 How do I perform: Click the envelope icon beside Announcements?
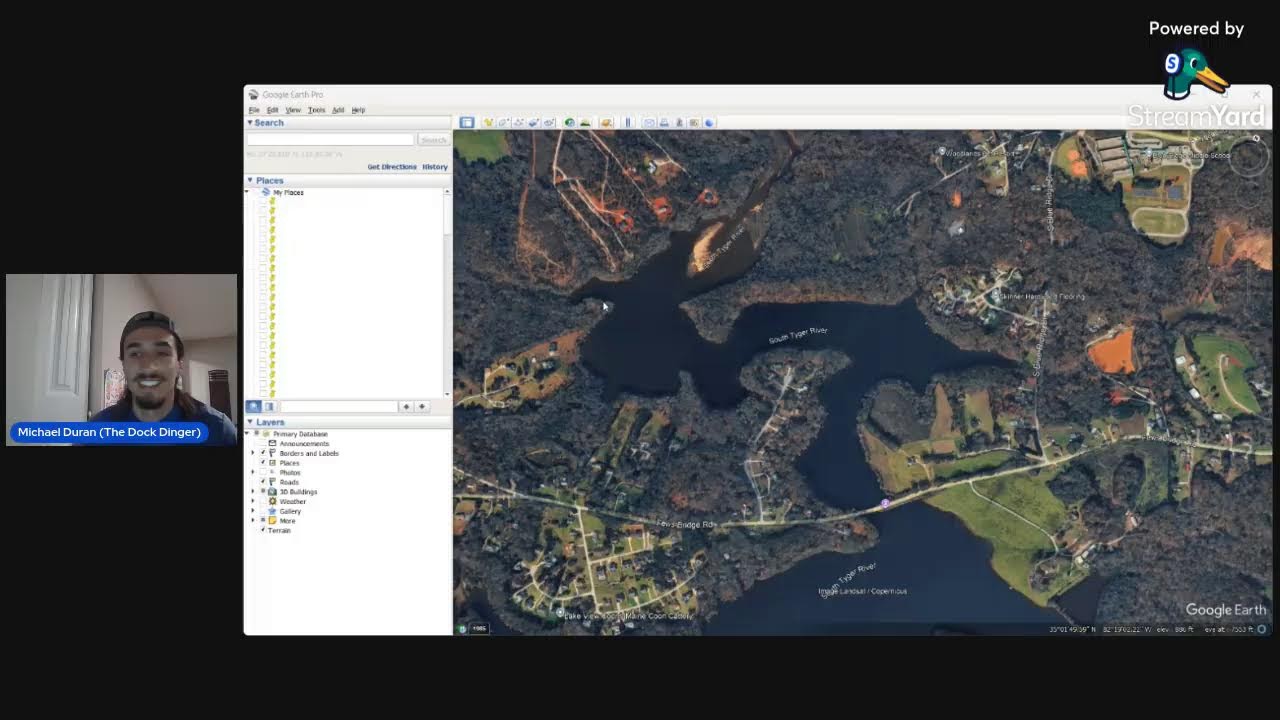(273, 444)
